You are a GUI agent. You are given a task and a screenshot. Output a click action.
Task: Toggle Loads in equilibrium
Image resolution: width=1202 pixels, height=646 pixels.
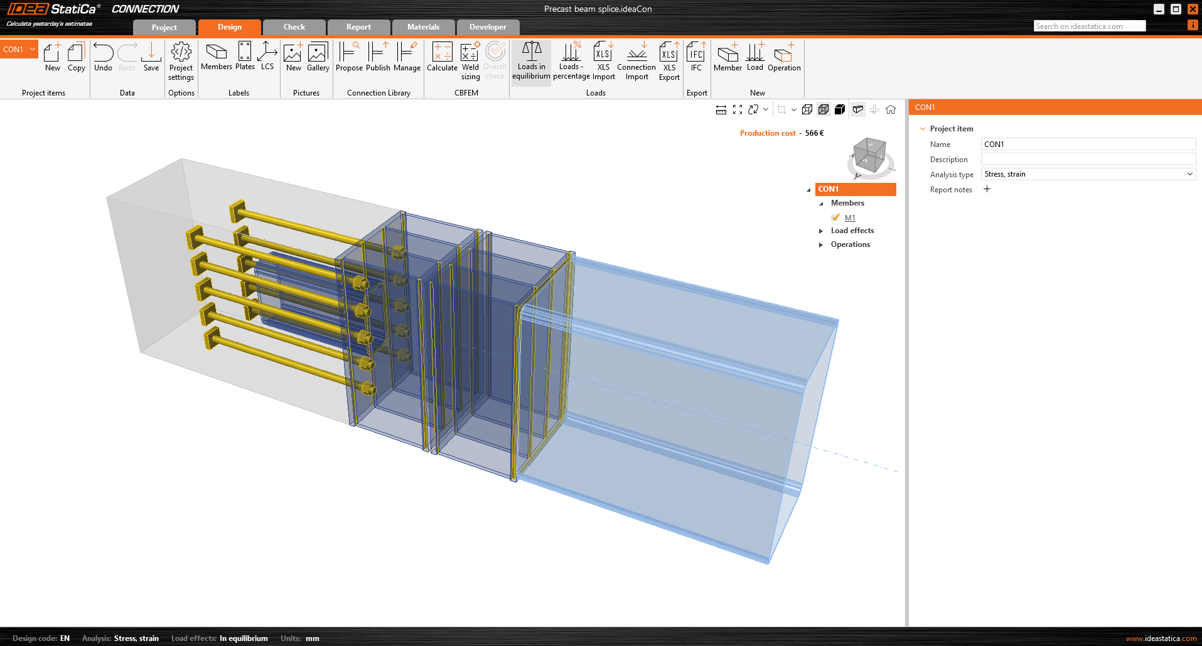click(x=531, y=60)
